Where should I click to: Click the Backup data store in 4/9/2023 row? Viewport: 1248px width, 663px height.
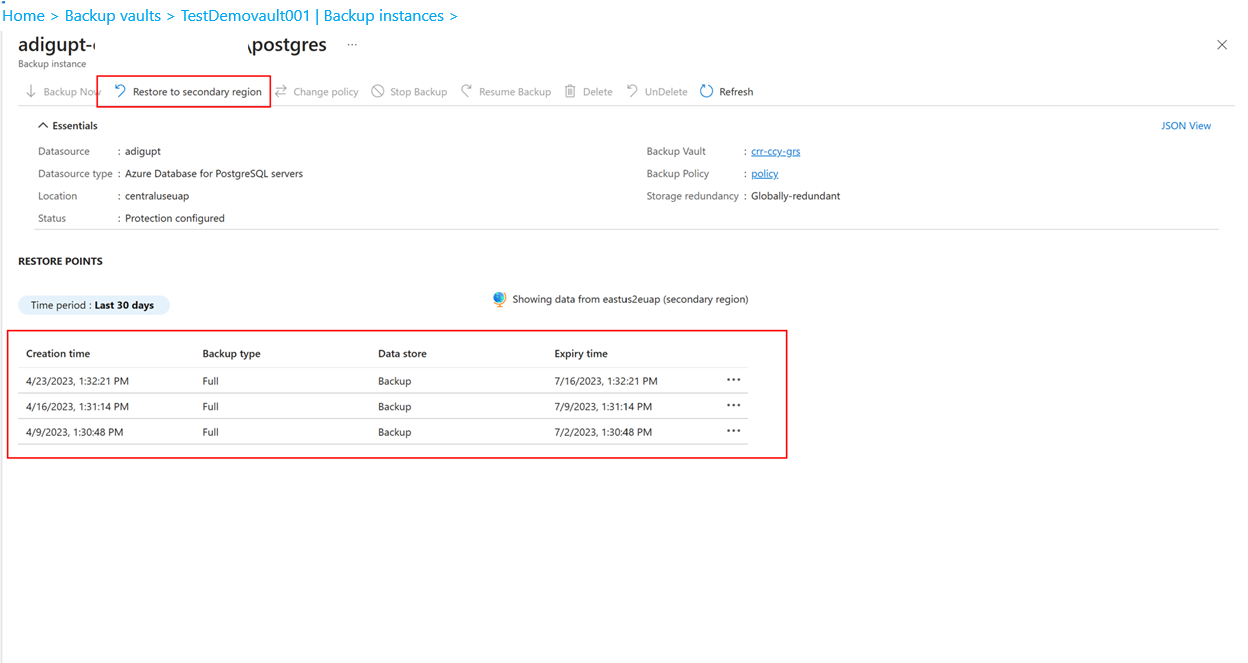(394, 432)
